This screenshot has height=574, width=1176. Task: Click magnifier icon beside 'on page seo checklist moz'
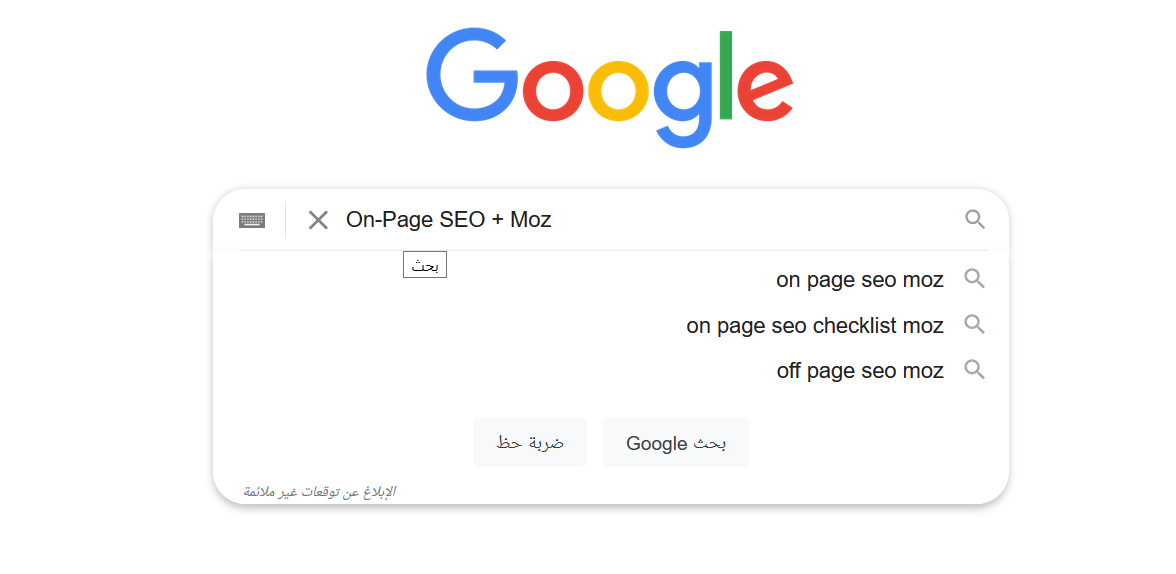(x=975, y=325)
